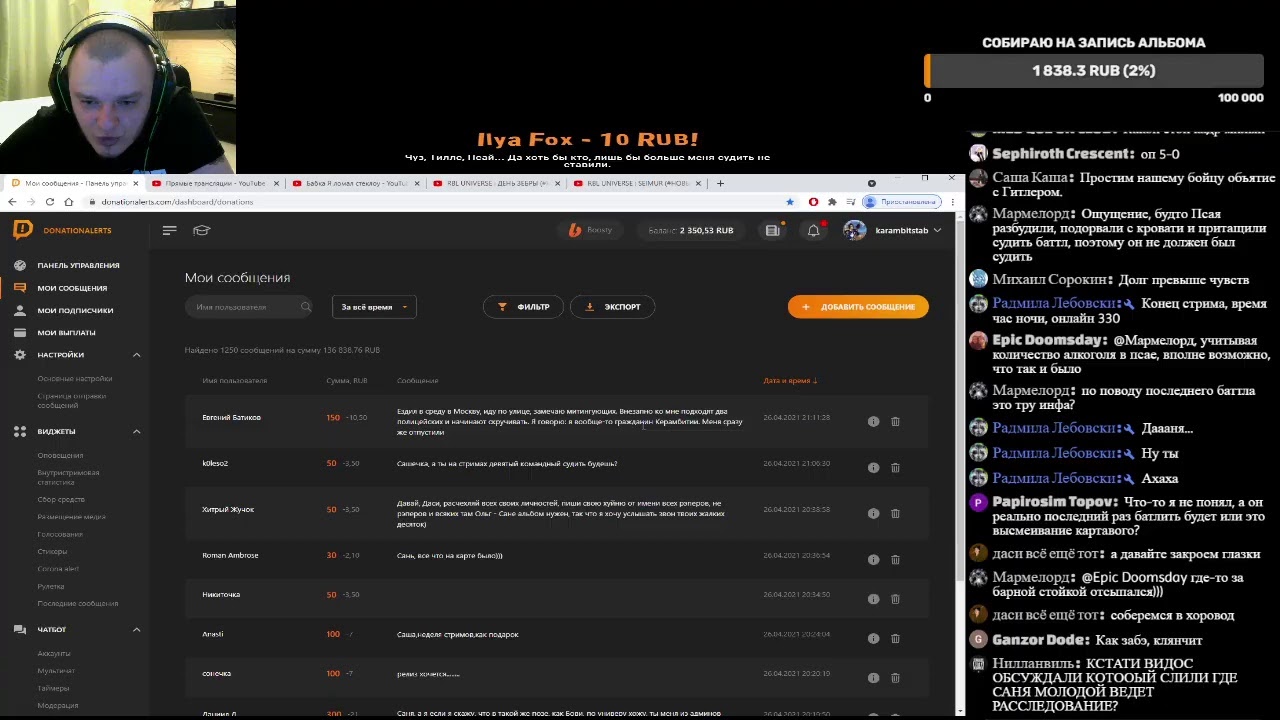Collapse sidebar with the hamburger menu icon
The image size is (1280, 720).
pos(169,230)
